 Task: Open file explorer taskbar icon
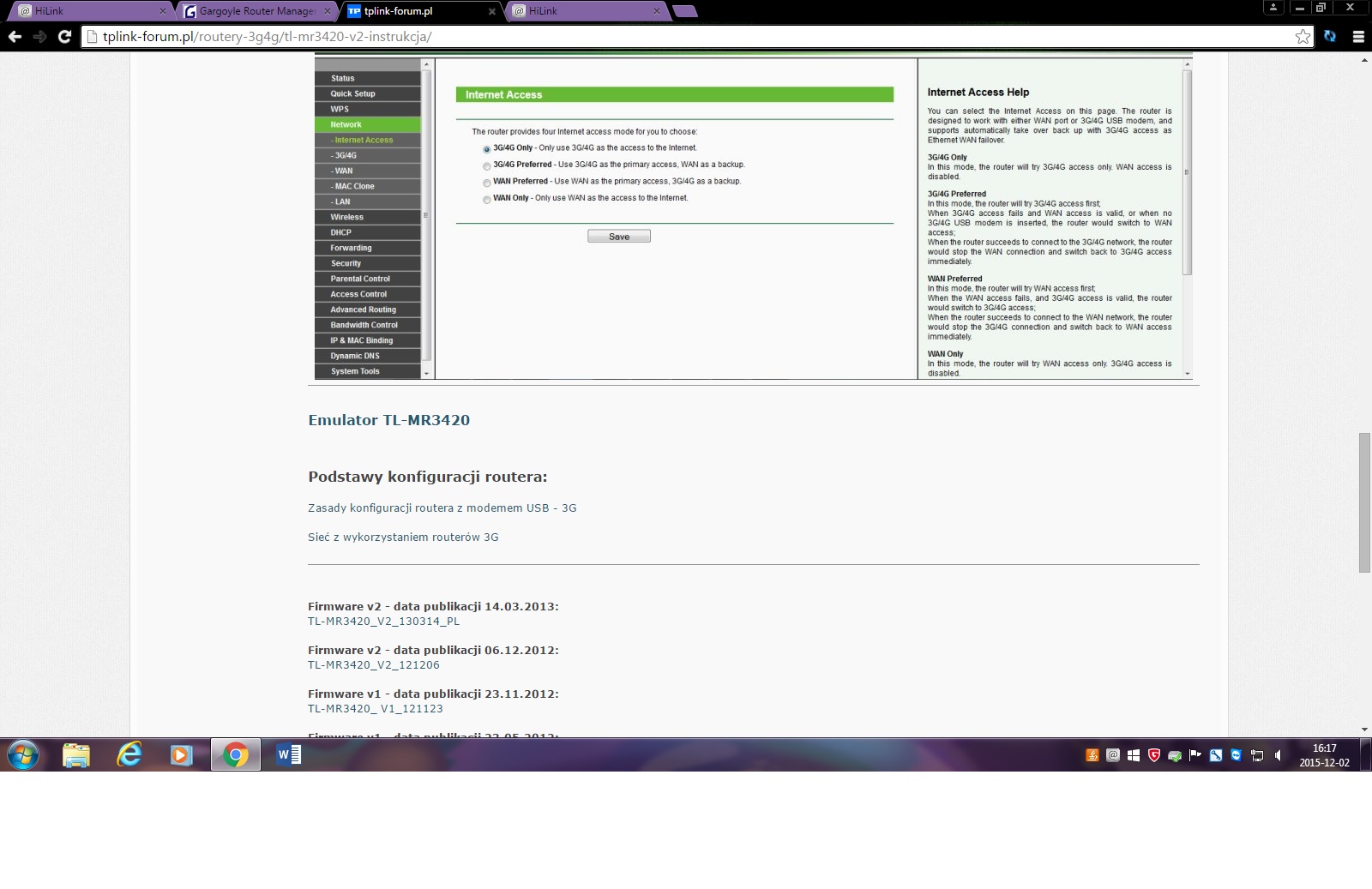pos(76,754)
